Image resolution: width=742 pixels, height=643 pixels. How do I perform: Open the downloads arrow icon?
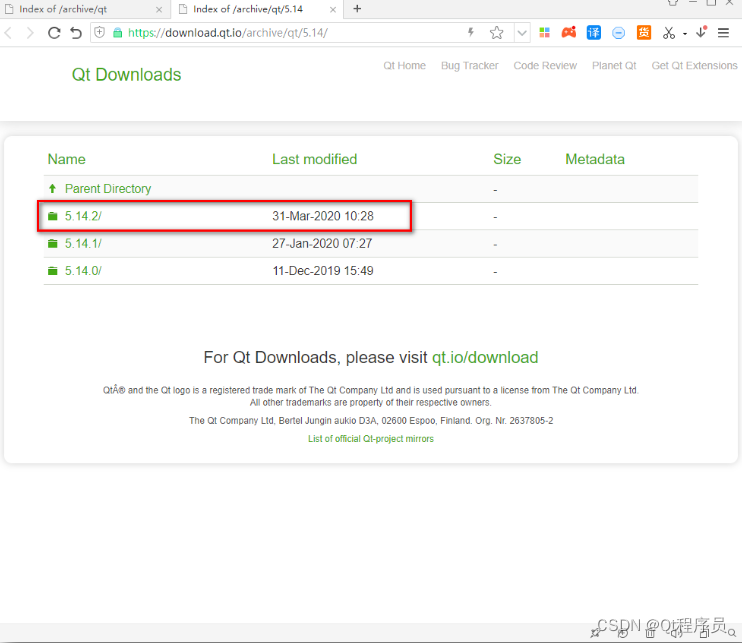701,32
